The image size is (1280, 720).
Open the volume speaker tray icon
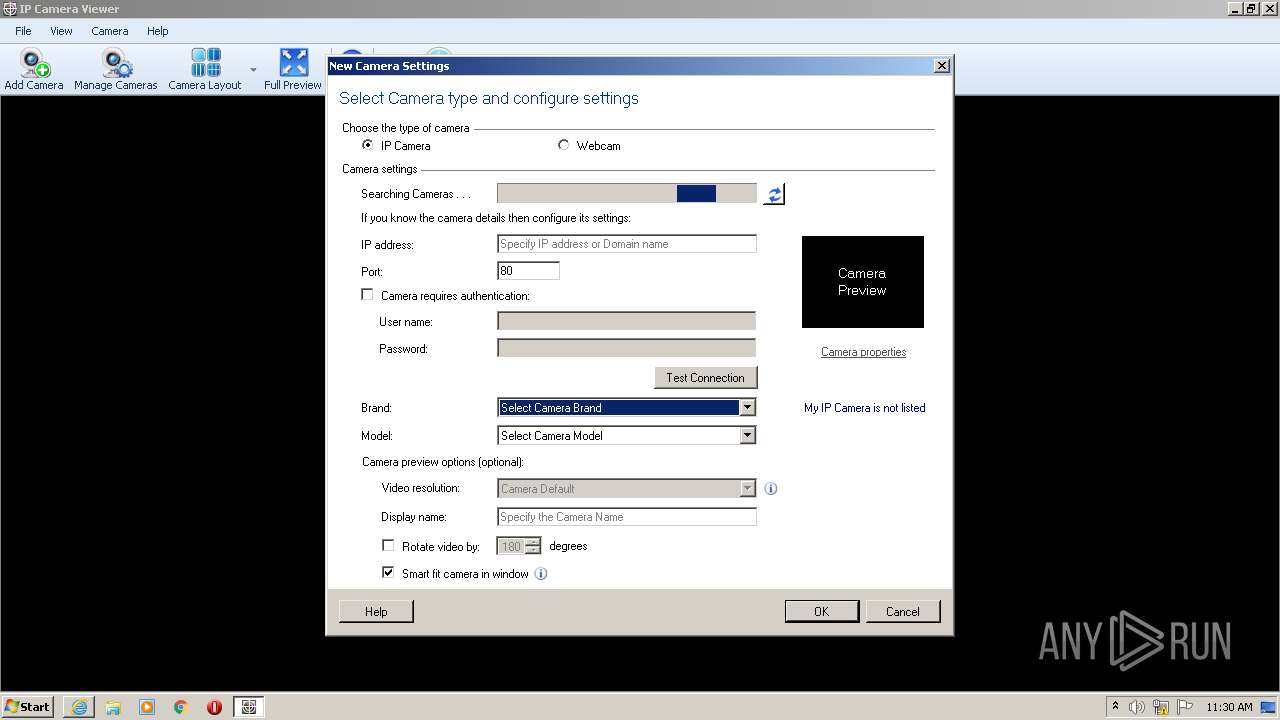click(x=1137, y=707)
